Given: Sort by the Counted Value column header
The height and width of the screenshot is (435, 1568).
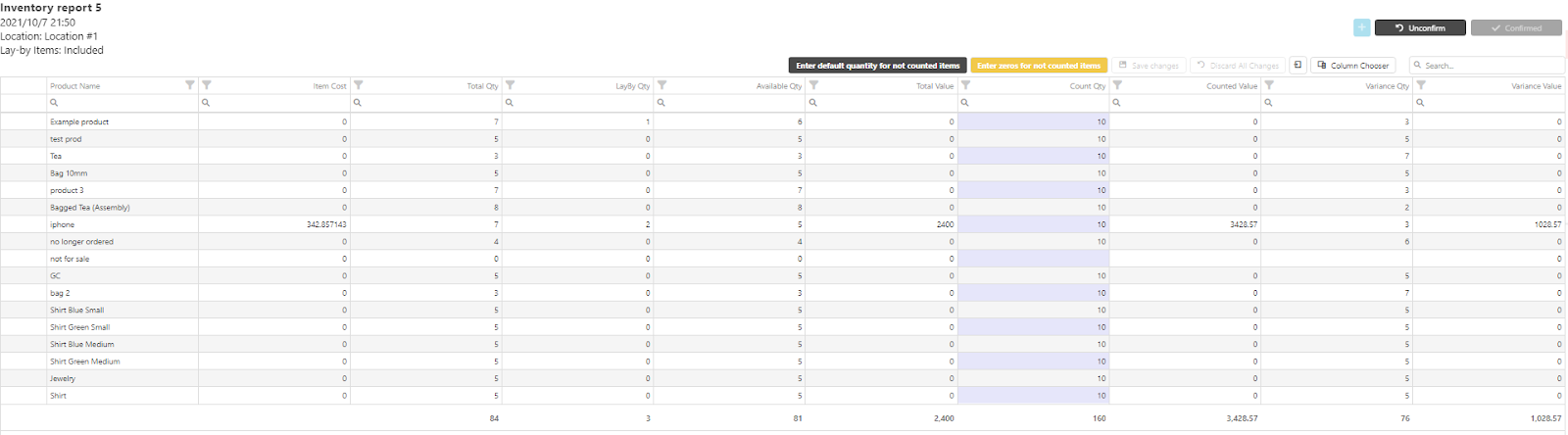Looking at the screenshot, I should tap(1232, 86).
